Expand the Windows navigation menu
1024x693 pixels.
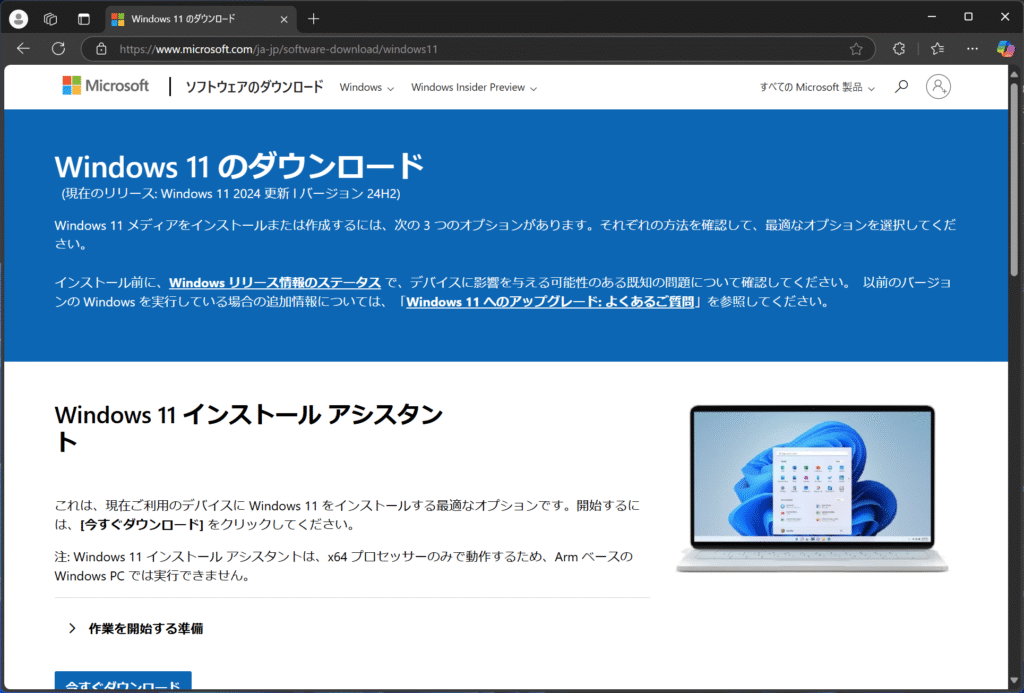tap(366, 88)
